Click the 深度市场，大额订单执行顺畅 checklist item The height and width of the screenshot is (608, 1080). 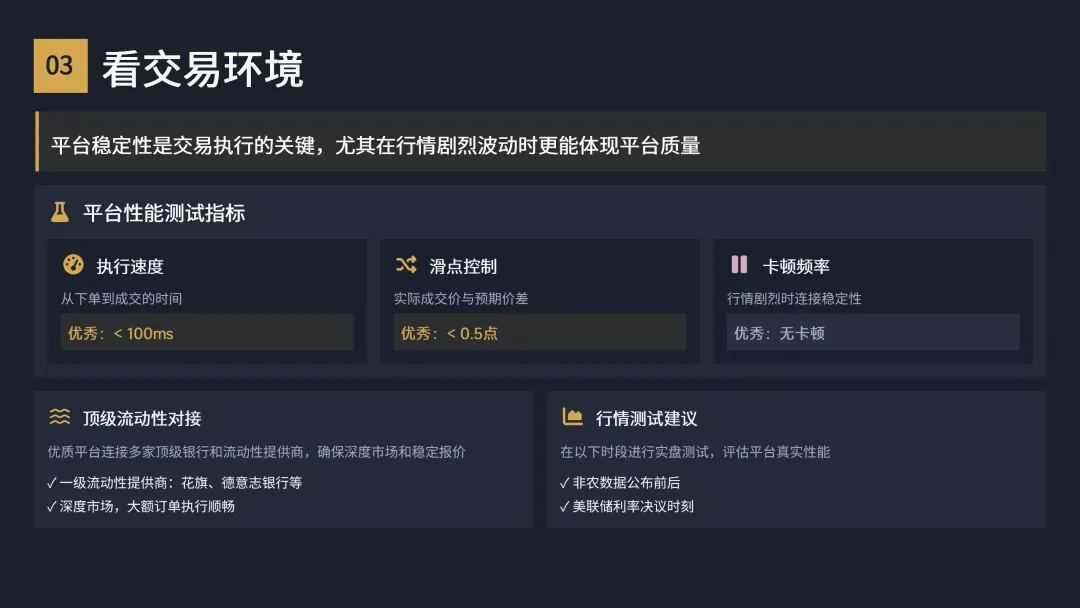[141, 506]
